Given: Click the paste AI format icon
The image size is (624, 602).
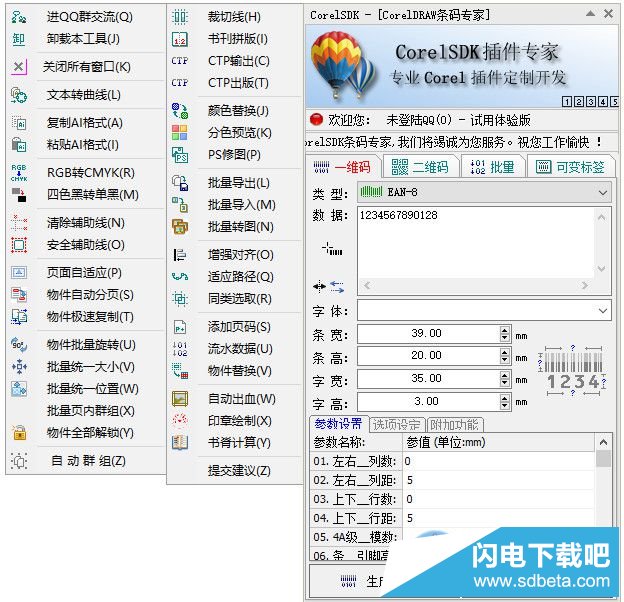Looking at the screenshot, I should point(19,145).
